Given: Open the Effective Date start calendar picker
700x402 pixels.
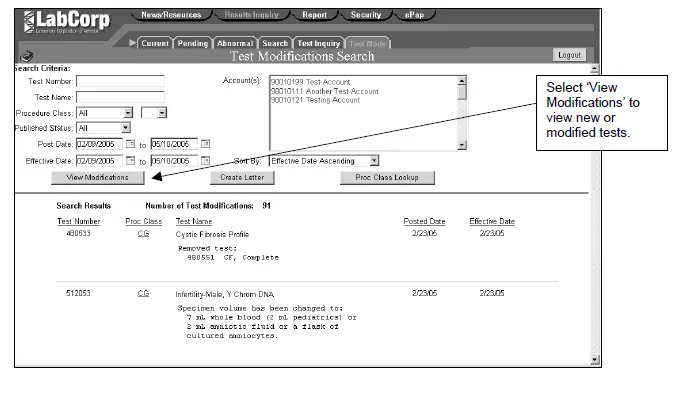Looking at the screenshot, I should pyautogui.click(x=130, y=160).
